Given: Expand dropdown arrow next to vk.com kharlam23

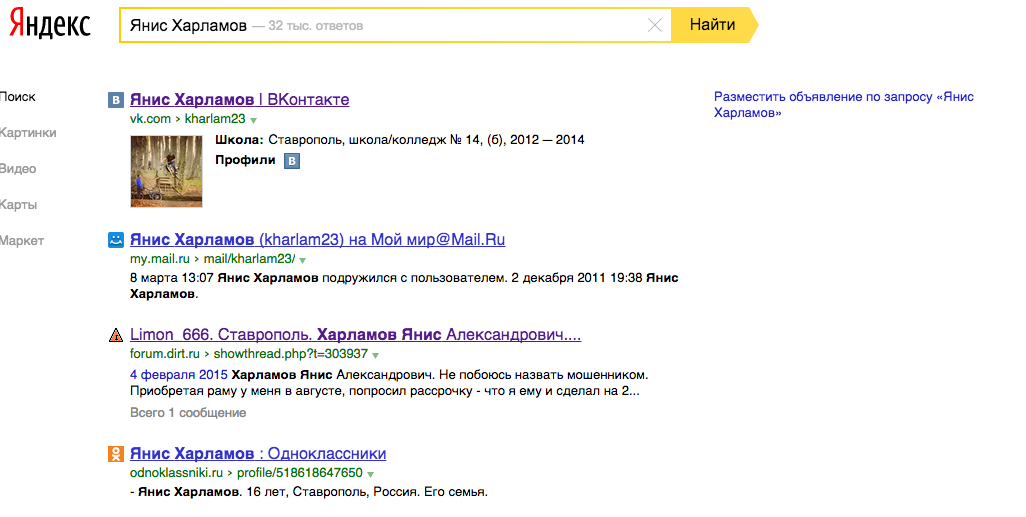Looking at the screenshot, I should [x=254, y=120].
